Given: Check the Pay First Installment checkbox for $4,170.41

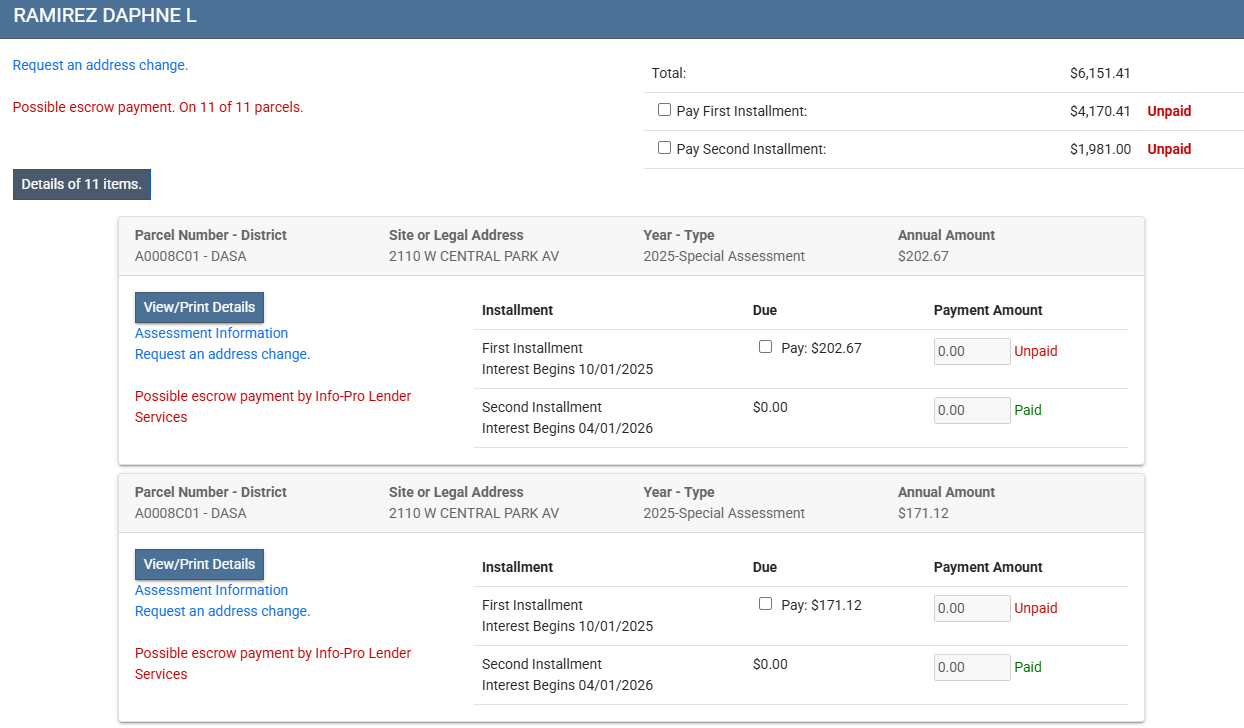Looking at the screenshot, I should [664, 110].
